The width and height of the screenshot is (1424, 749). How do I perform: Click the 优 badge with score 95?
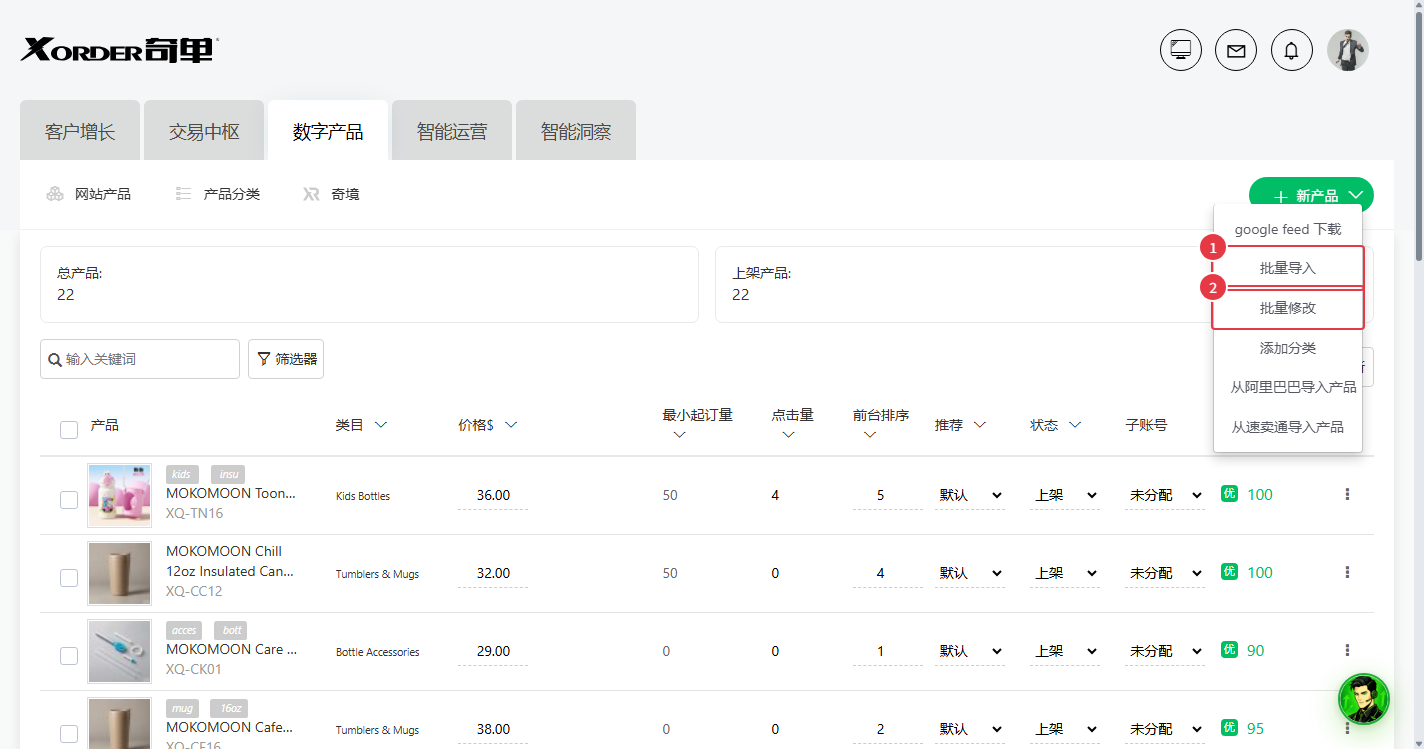click(x=1230, y=727)
